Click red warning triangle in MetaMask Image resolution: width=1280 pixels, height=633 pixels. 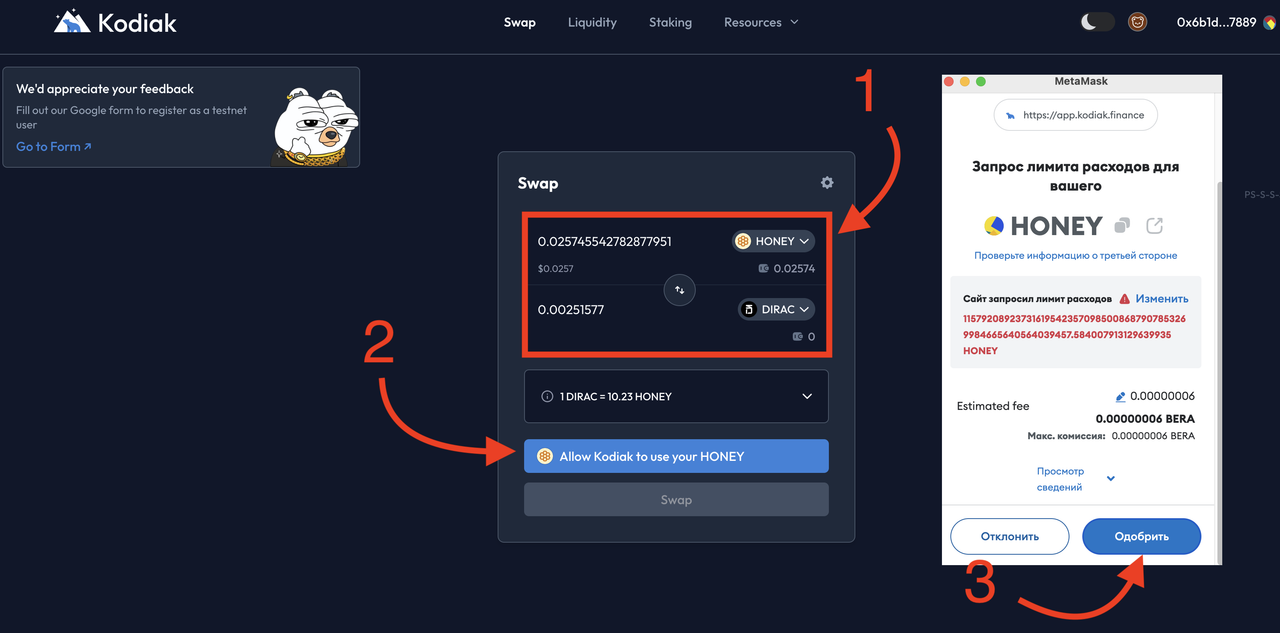click(x=1125, y=299)
